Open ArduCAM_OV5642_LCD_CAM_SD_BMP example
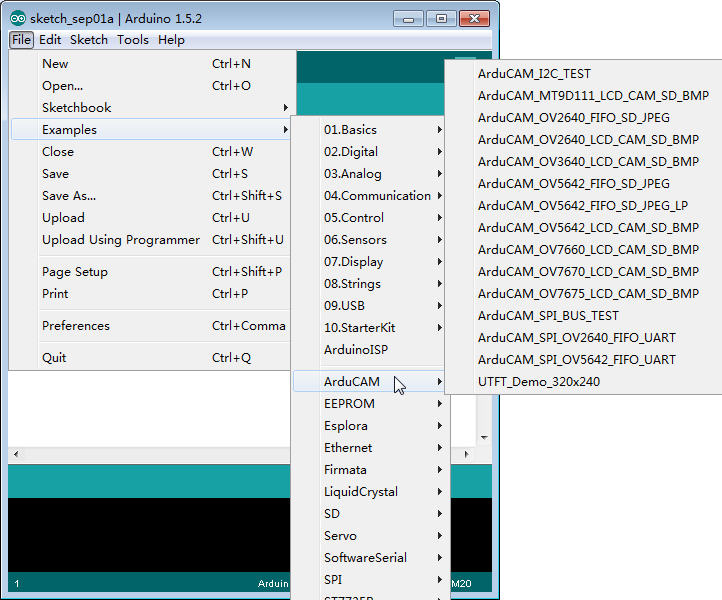 [x=584, y=228]
